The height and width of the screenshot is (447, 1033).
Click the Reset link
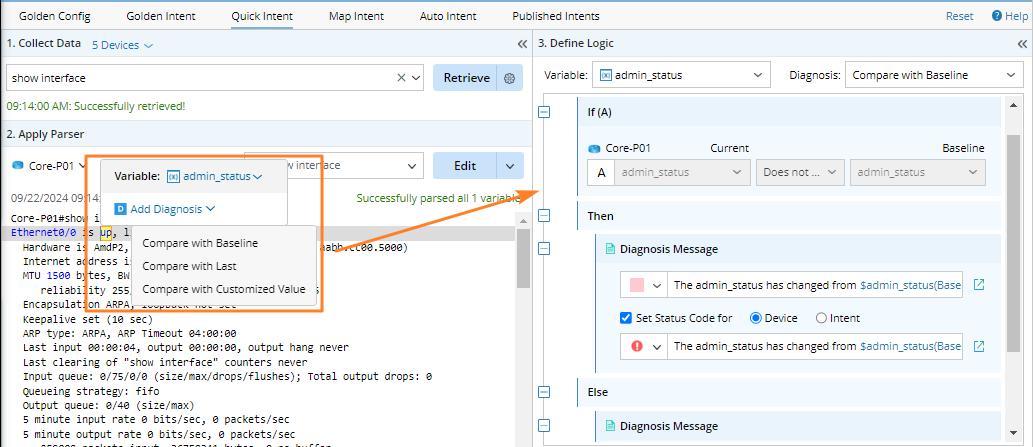(959, 16)
